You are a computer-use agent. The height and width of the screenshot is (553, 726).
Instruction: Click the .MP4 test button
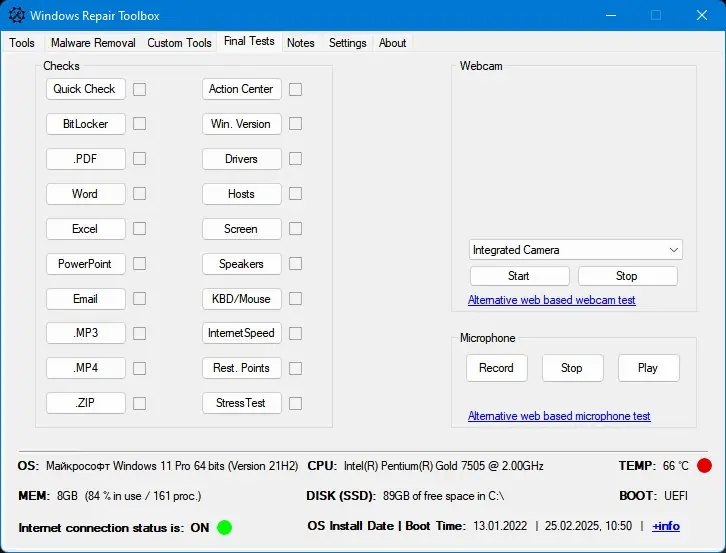(86, 368)
